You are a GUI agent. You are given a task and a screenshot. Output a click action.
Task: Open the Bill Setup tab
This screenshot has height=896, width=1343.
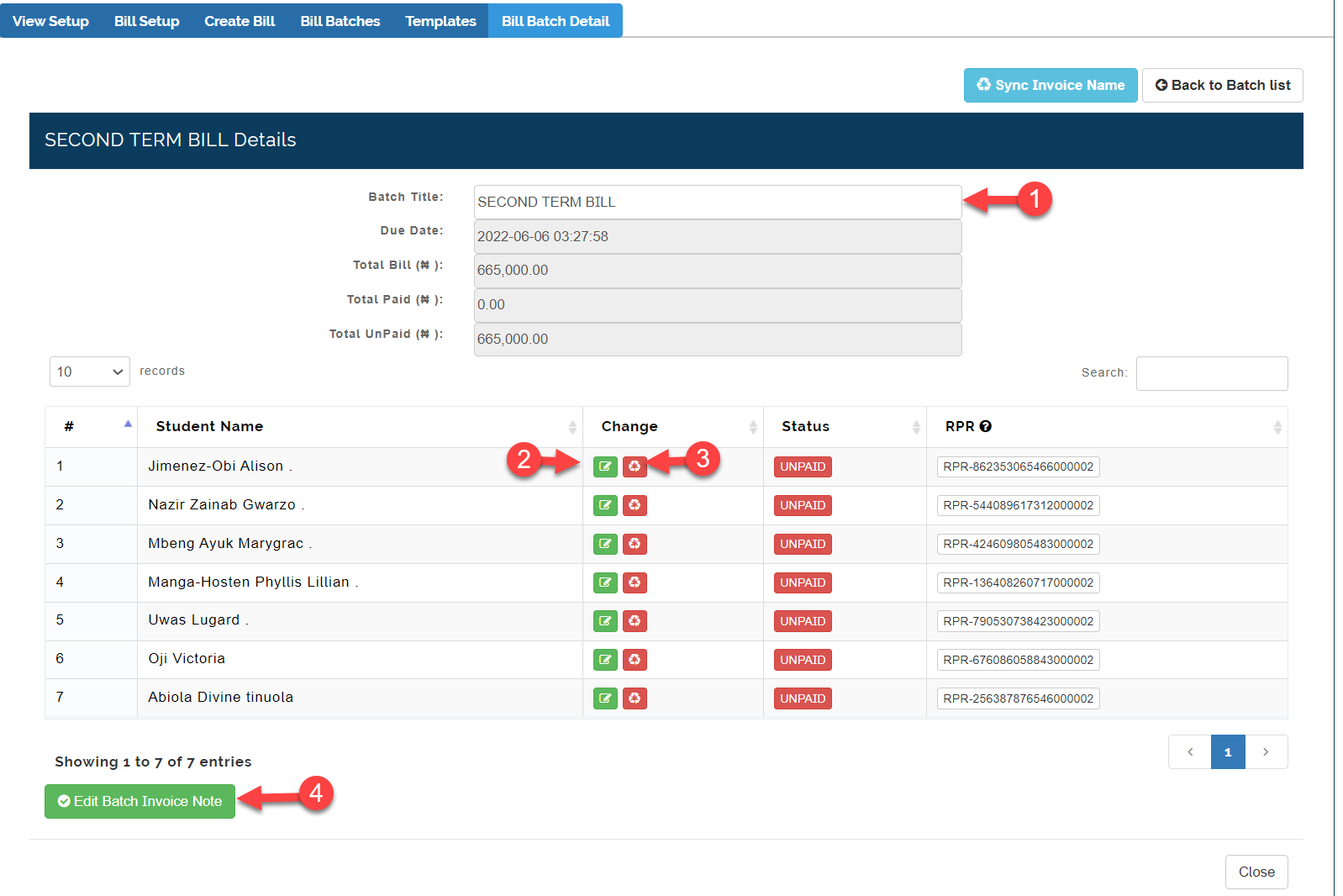(147, 21)
